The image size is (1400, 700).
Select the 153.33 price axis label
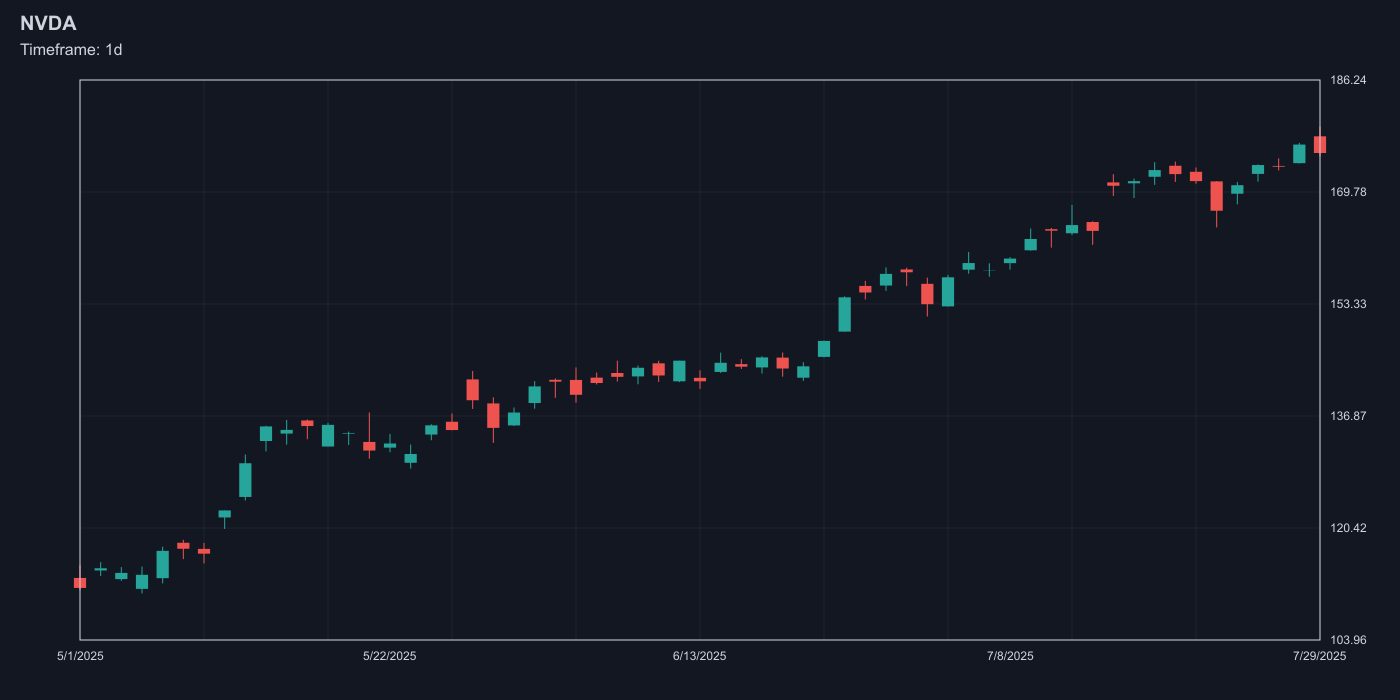tap(1348, 304)
